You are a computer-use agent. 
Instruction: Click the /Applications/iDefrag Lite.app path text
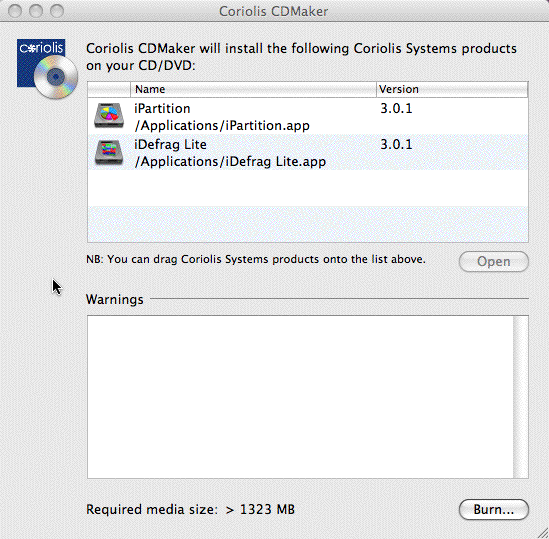coord(230,161)
